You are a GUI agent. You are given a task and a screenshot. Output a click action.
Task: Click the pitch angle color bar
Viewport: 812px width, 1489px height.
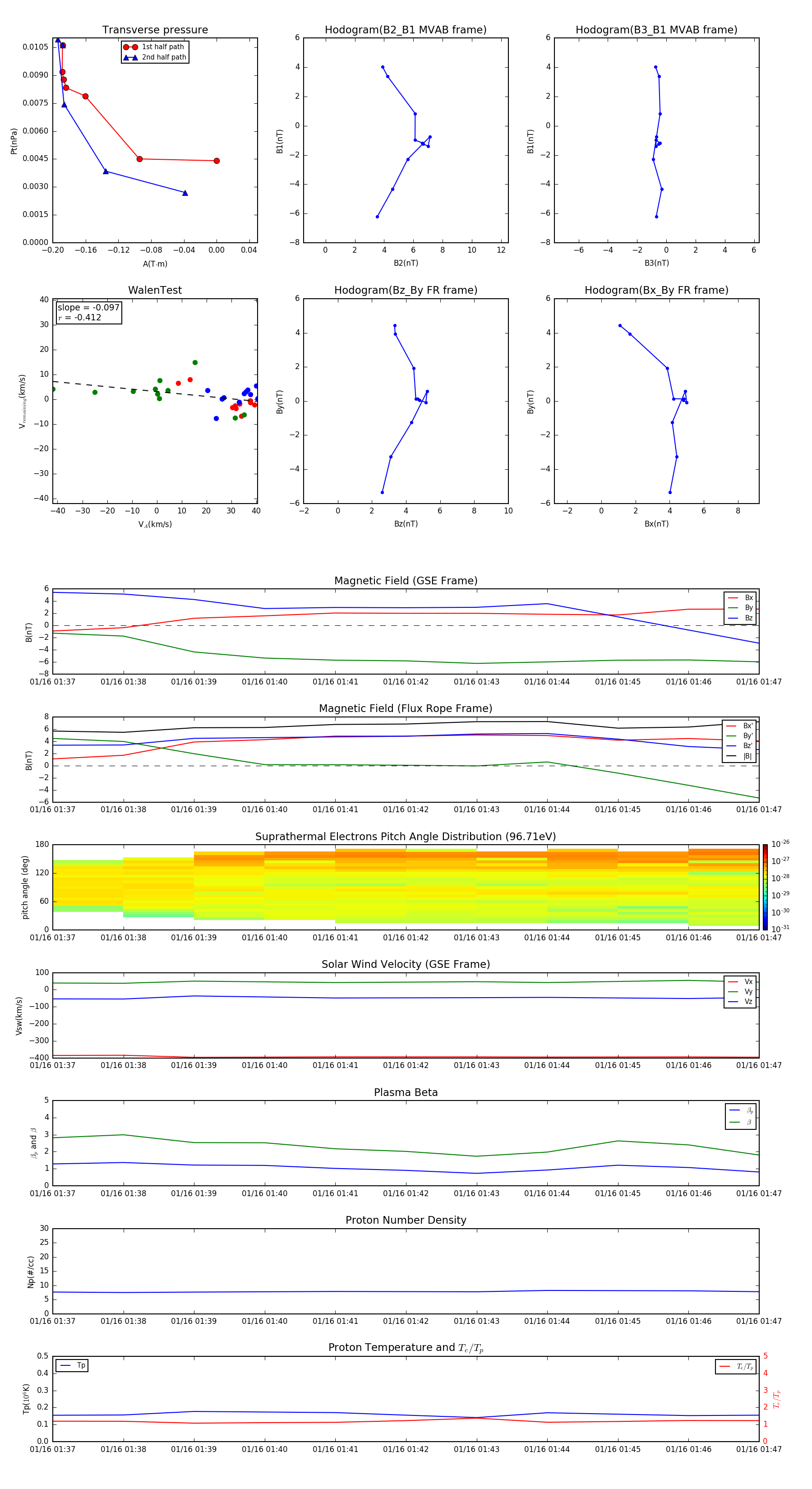(765, 887)
